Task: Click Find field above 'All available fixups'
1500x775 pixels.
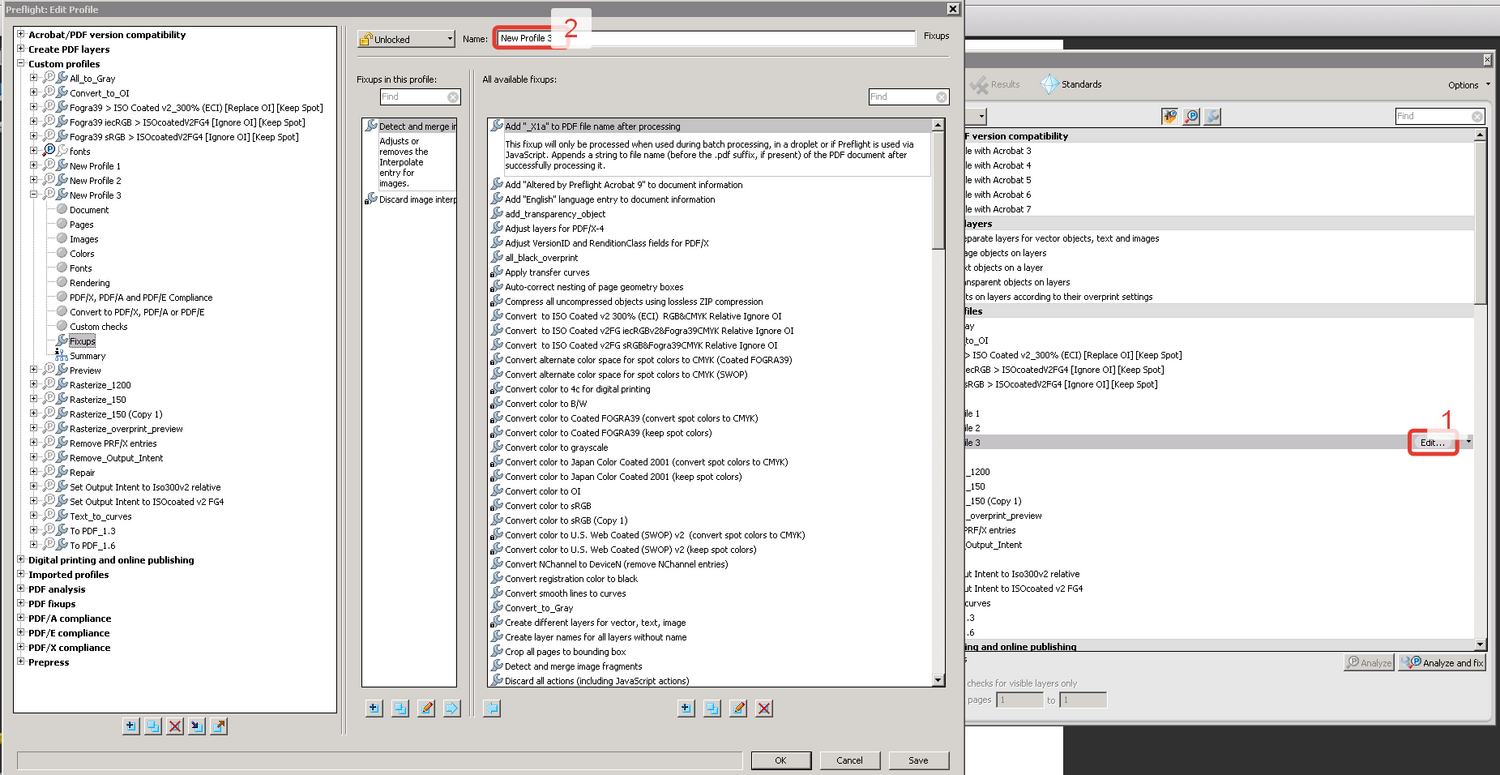Action: tap(908, 97)
